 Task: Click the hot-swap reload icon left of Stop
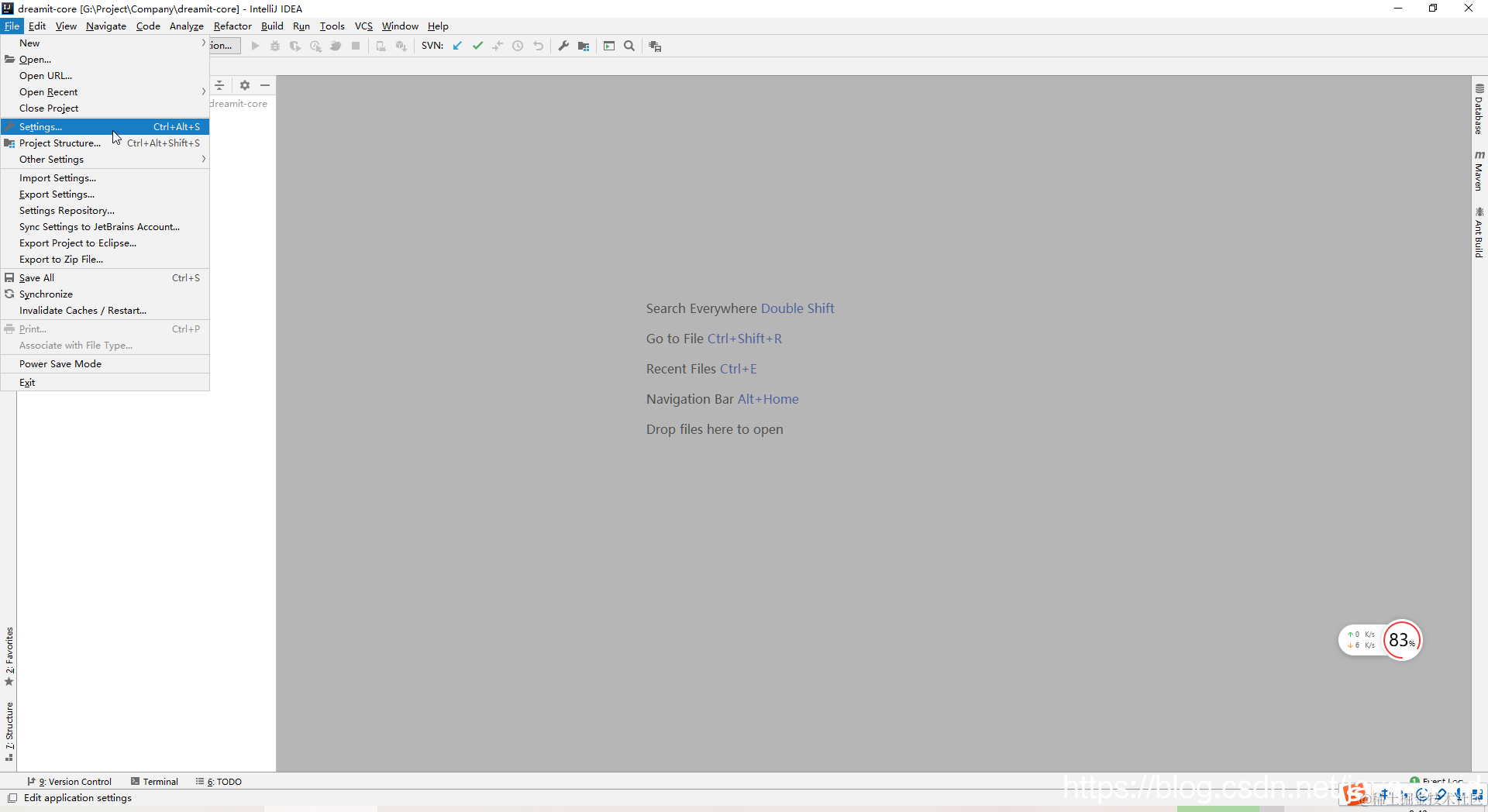point(336,46)
